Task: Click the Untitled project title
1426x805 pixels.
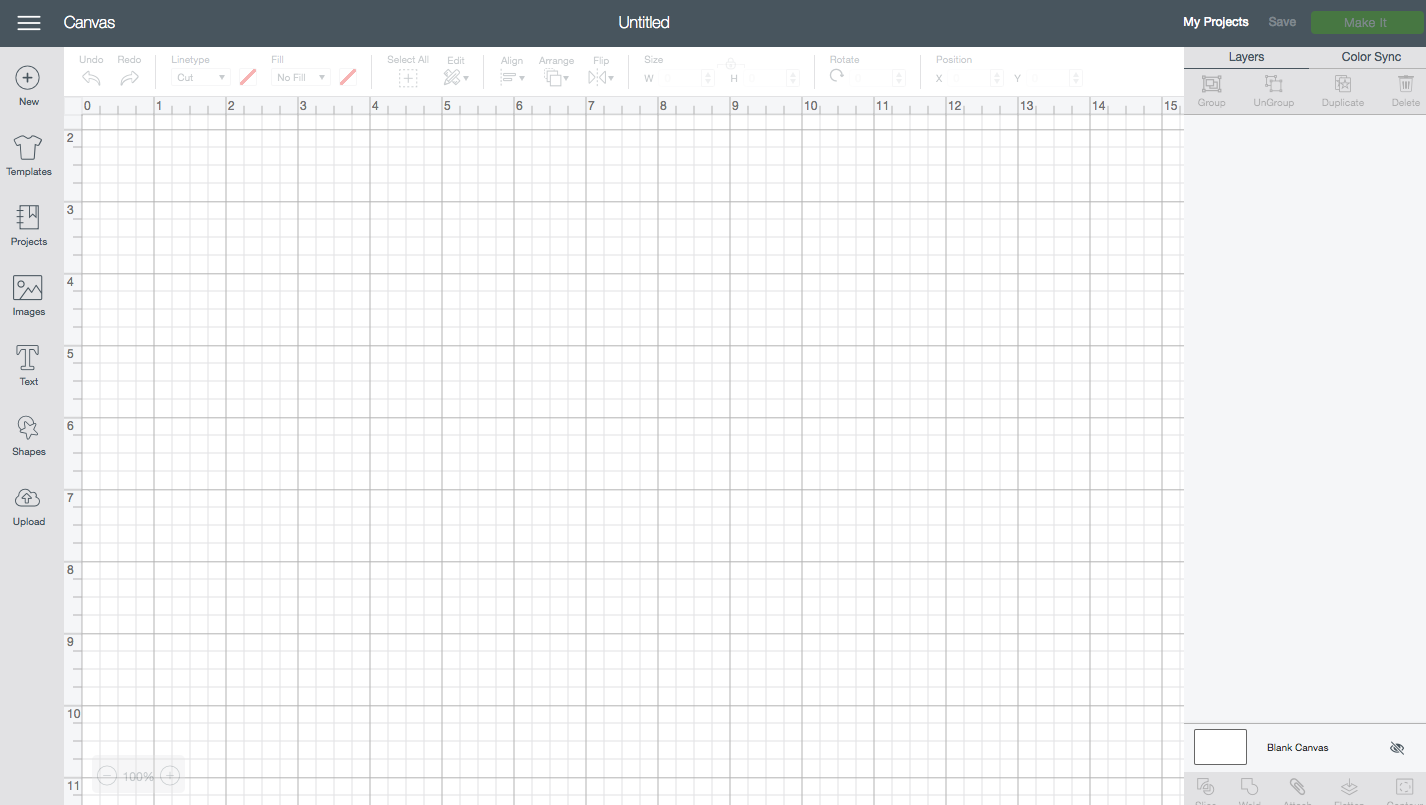Action: (644, 22)
